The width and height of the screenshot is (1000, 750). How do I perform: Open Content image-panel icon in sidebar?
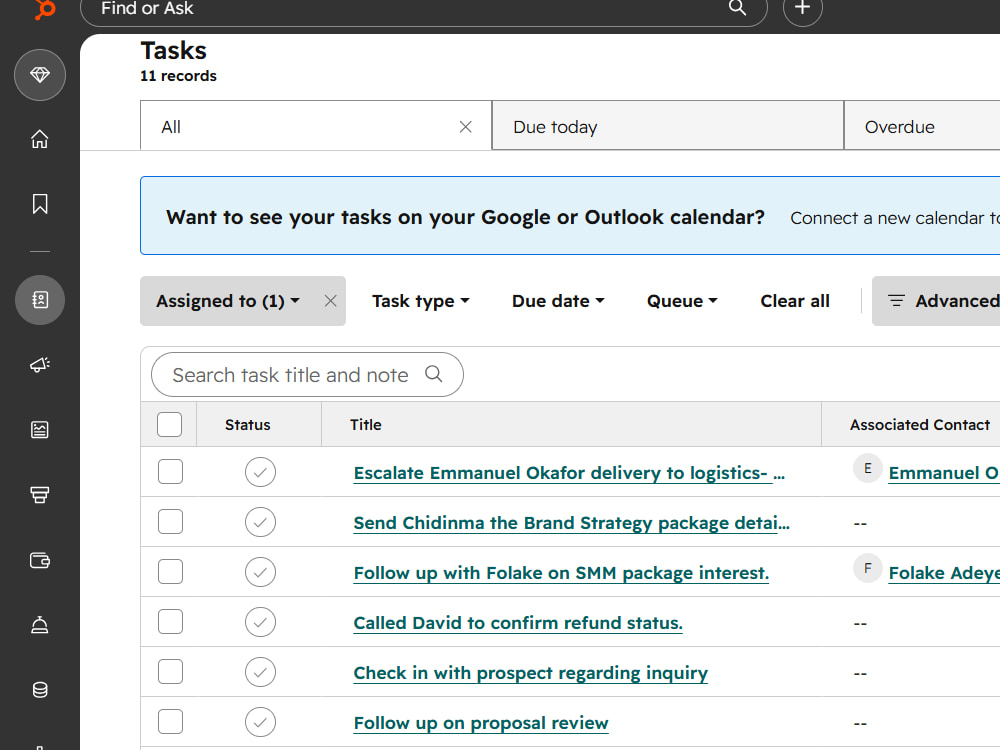coord(40,430)
